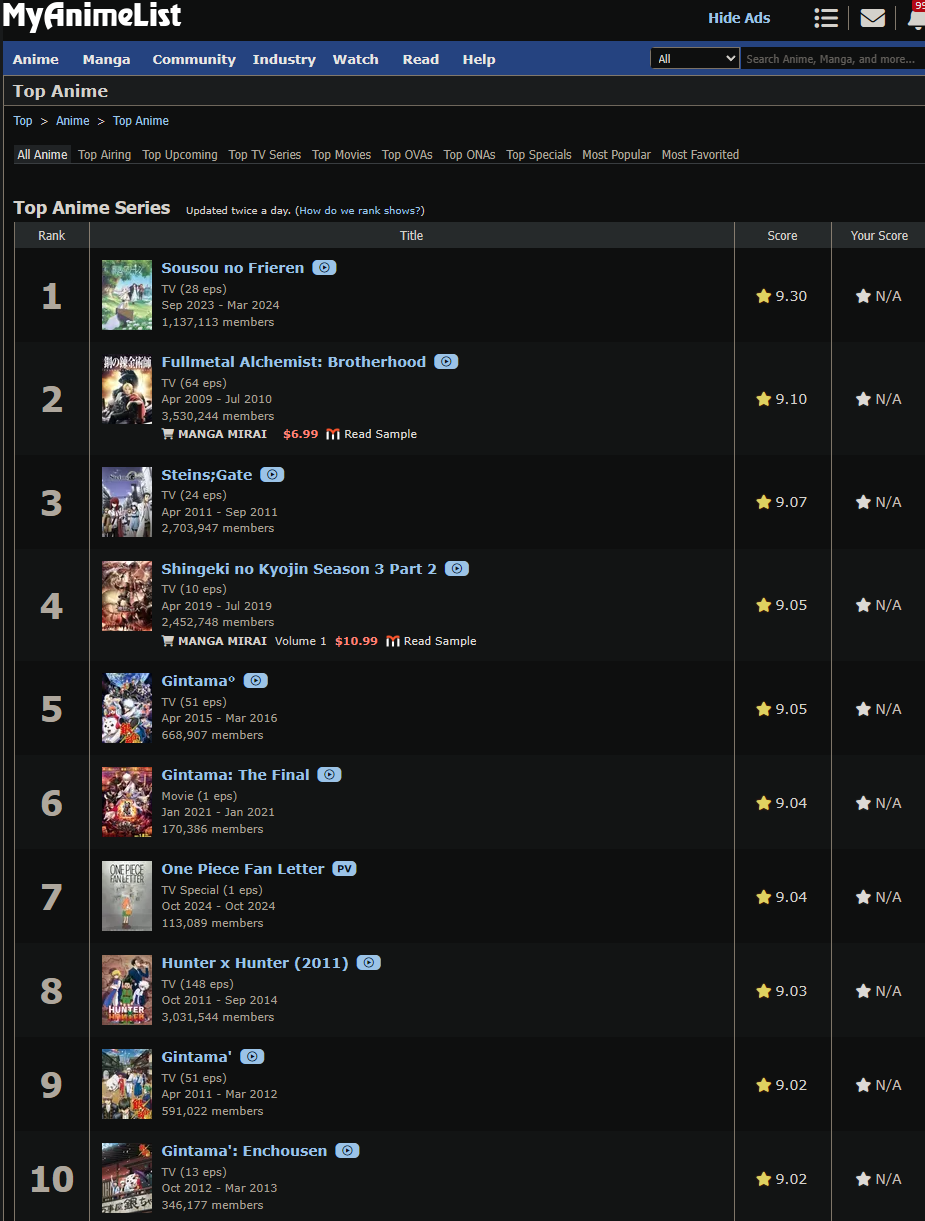Click the Hunter x Hunter (2011) play icon
This screenshot has height=1221, width=925.
[x=369, y=963]
